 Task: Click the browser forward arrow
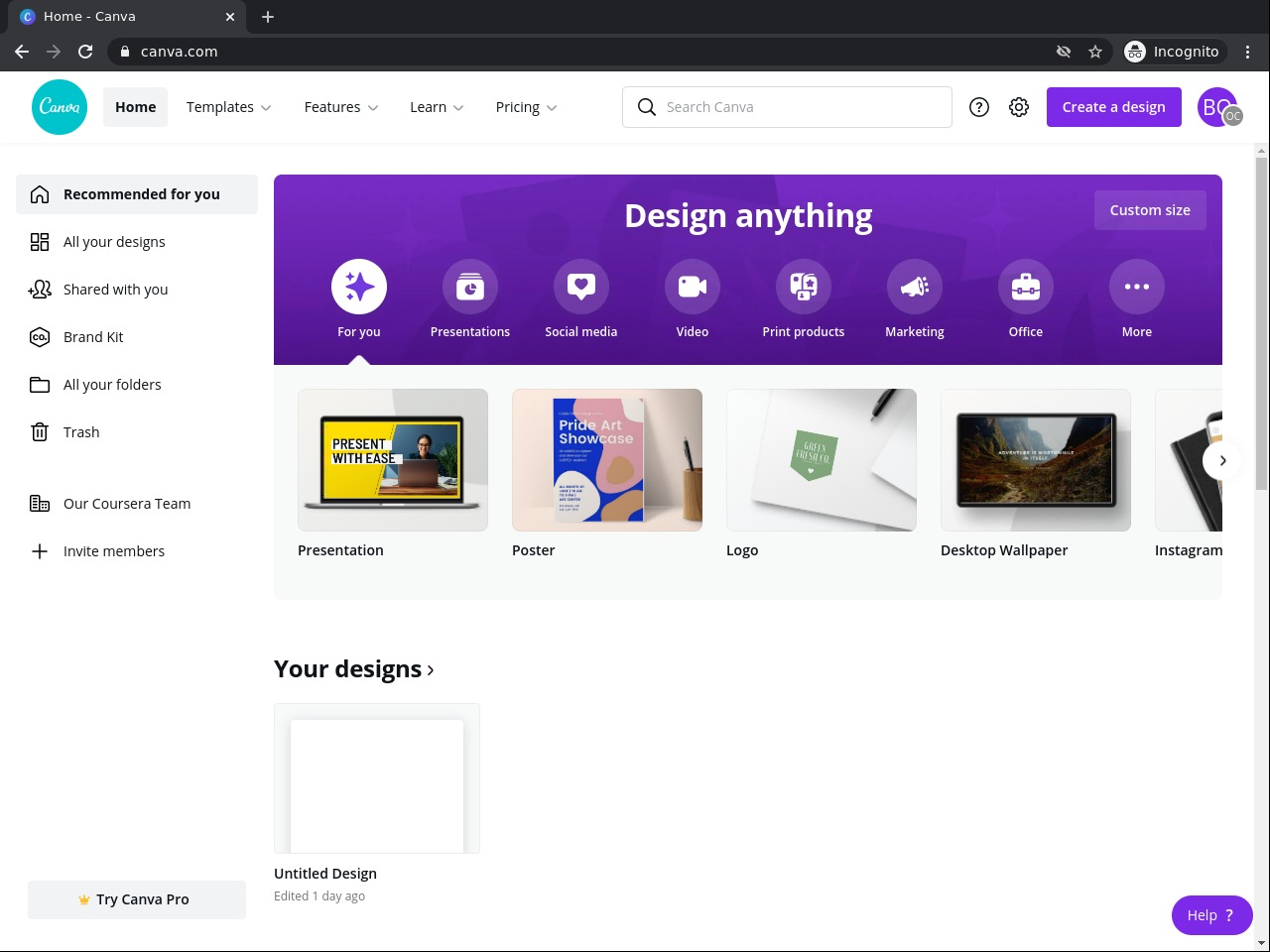point(54,52)
